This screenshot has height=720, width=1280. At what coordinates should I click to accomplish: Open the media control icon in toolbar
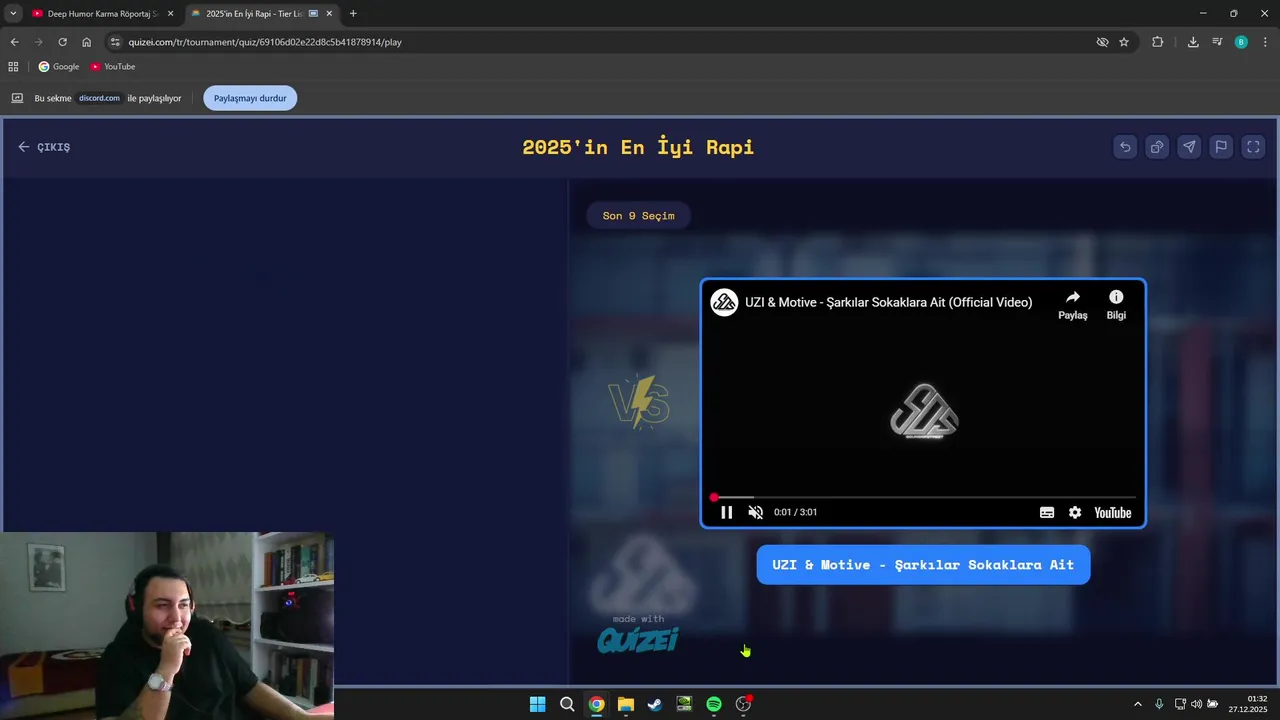1217,42
